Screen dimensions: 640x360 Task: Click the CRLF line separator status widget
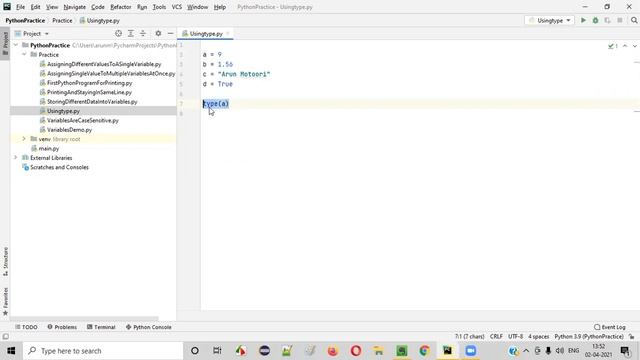pos(496,337)
